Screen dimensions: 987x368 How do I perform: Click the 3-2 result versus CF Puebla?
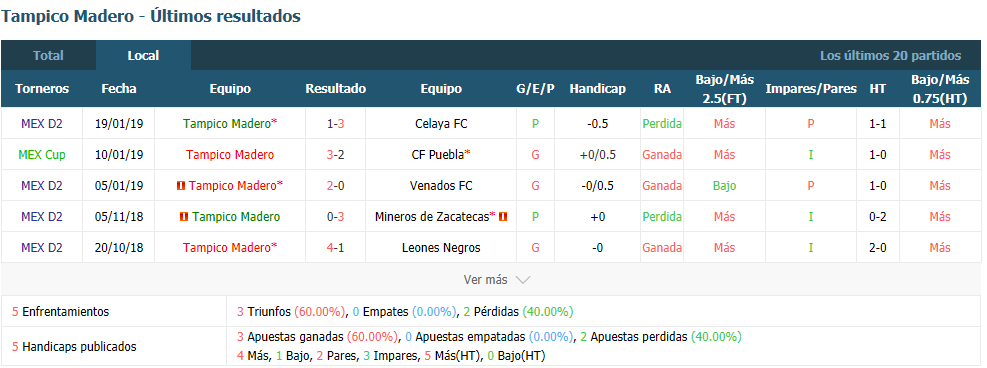coord(336,155)
